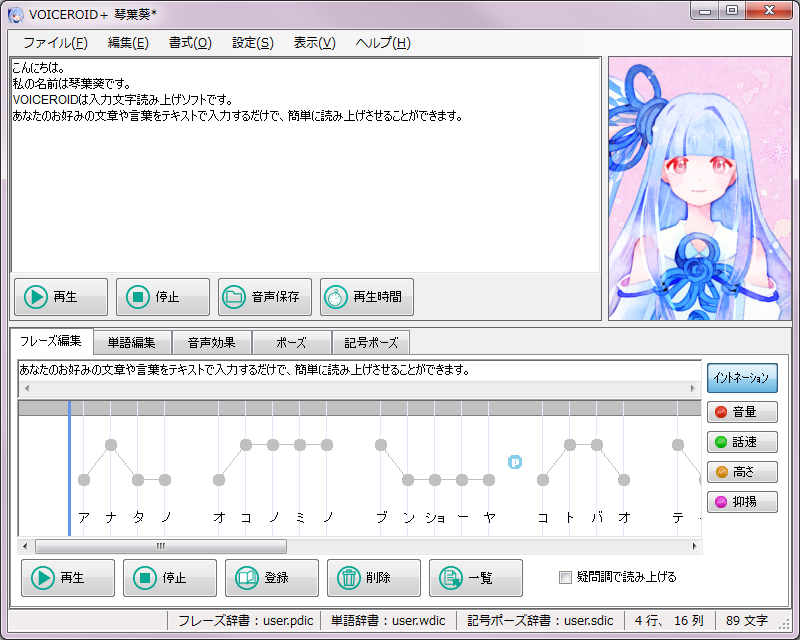Image resolution: width=800 pixels, height=640 pixels.
Task: Click the 89 文字 character count
Action: tap(746, 621)
